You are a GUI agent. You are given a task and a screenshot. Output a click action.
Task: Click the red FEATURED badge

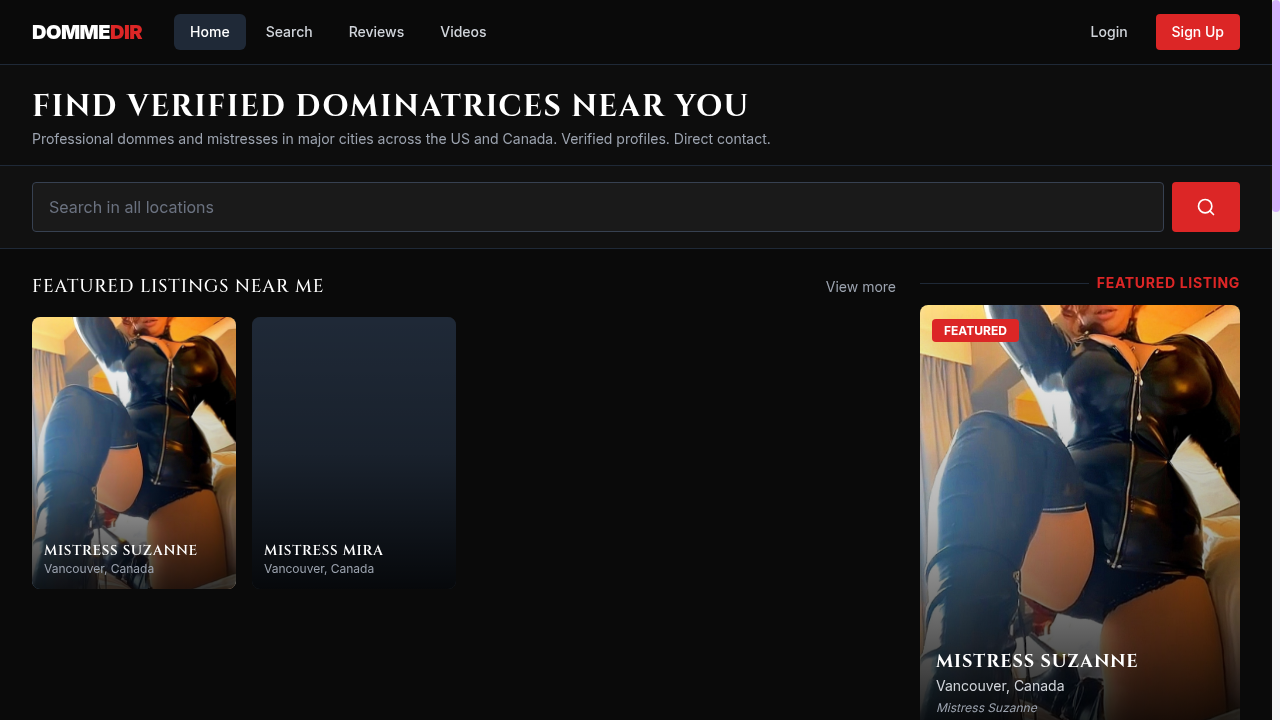coord(975,330)
